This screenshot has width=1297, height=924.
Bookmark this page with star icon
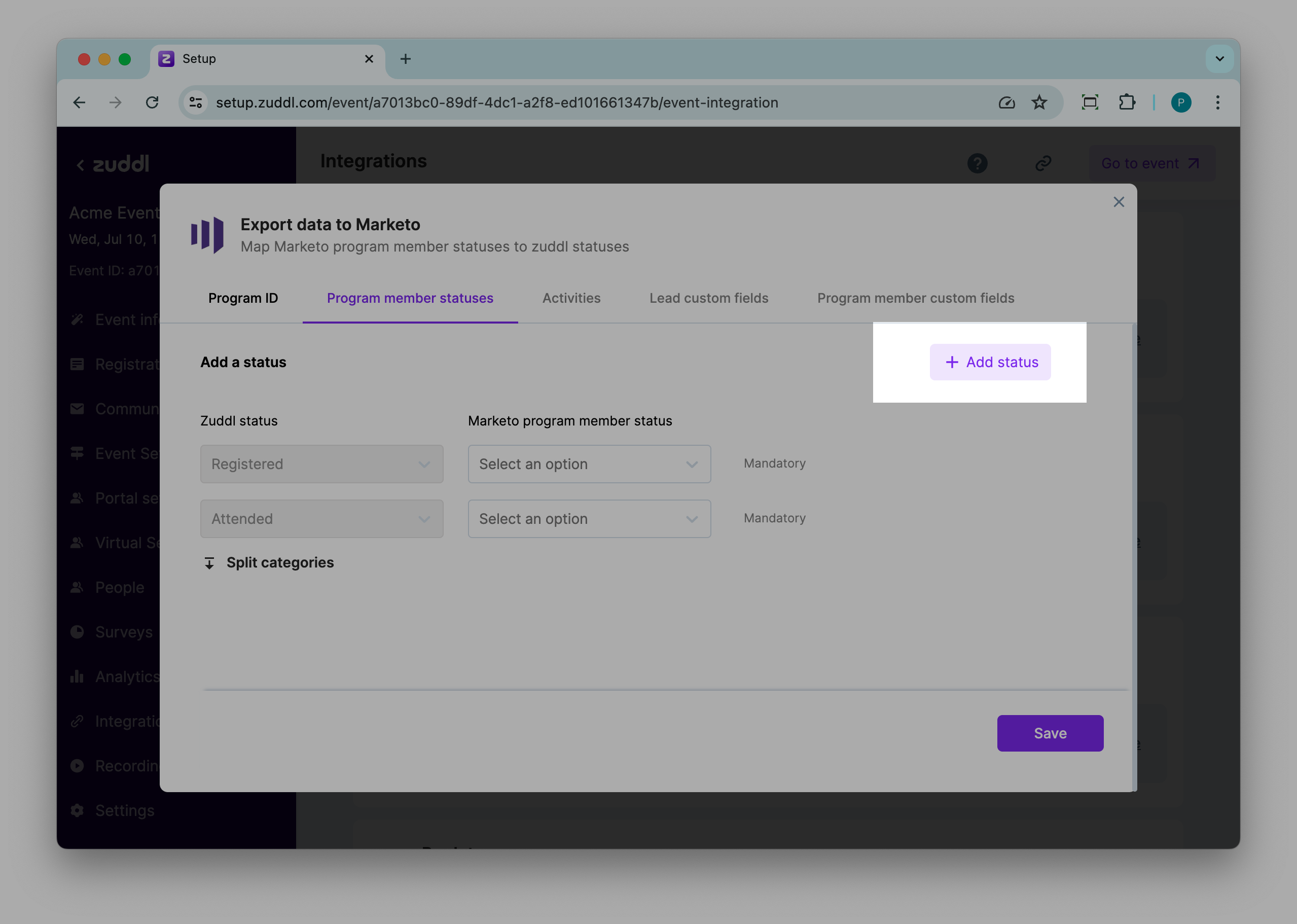[1039, 102]
